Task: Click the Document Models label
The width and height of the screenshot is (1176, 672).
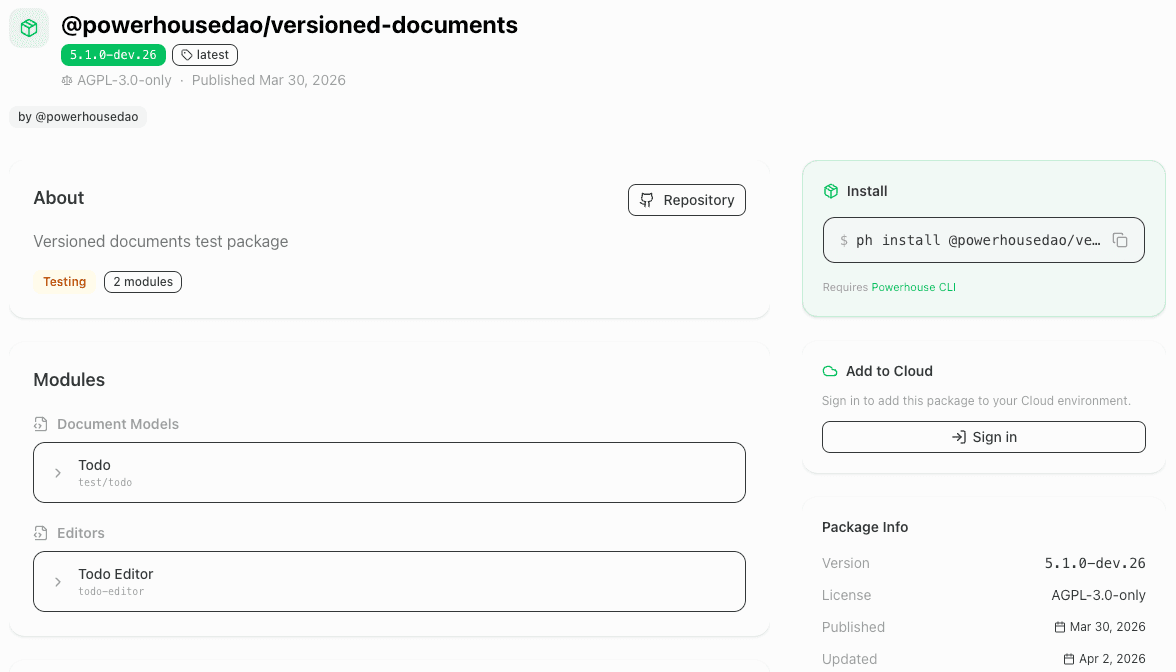Action: click(x=118, y=424)
